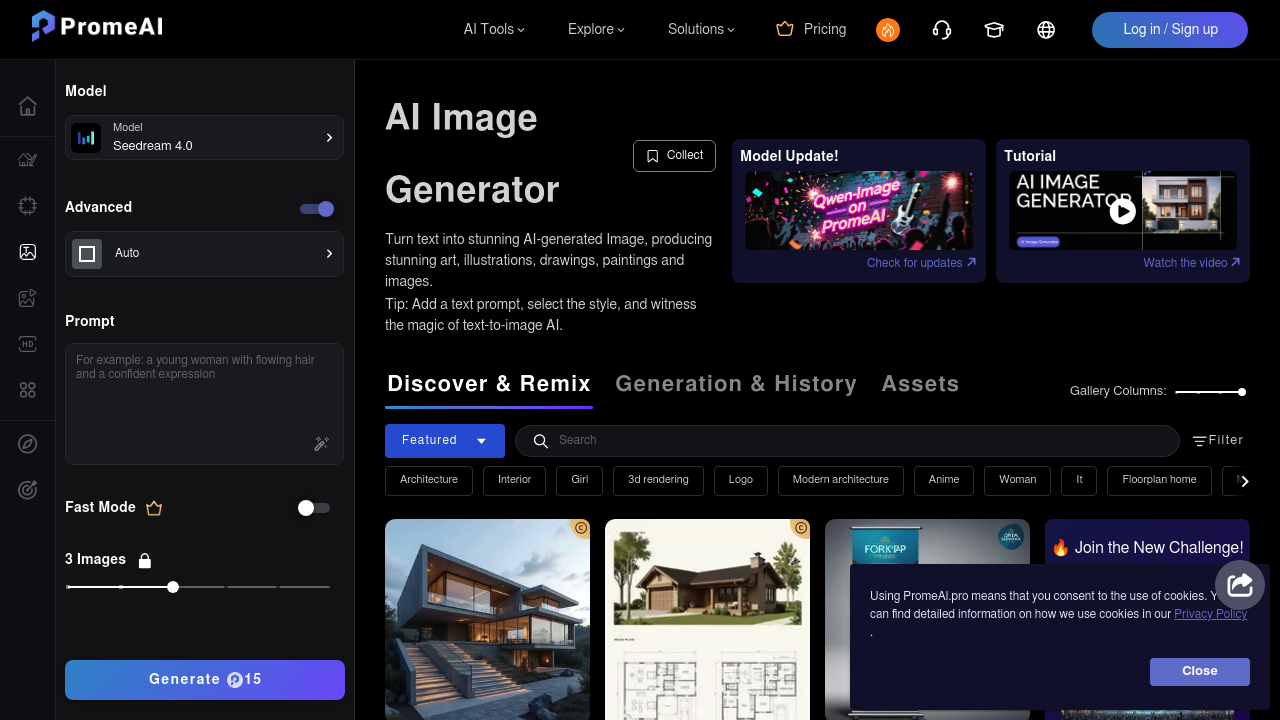1280x720 pixels.
Task: Enable the Fast Mode toggle
Action: point(314,508)
